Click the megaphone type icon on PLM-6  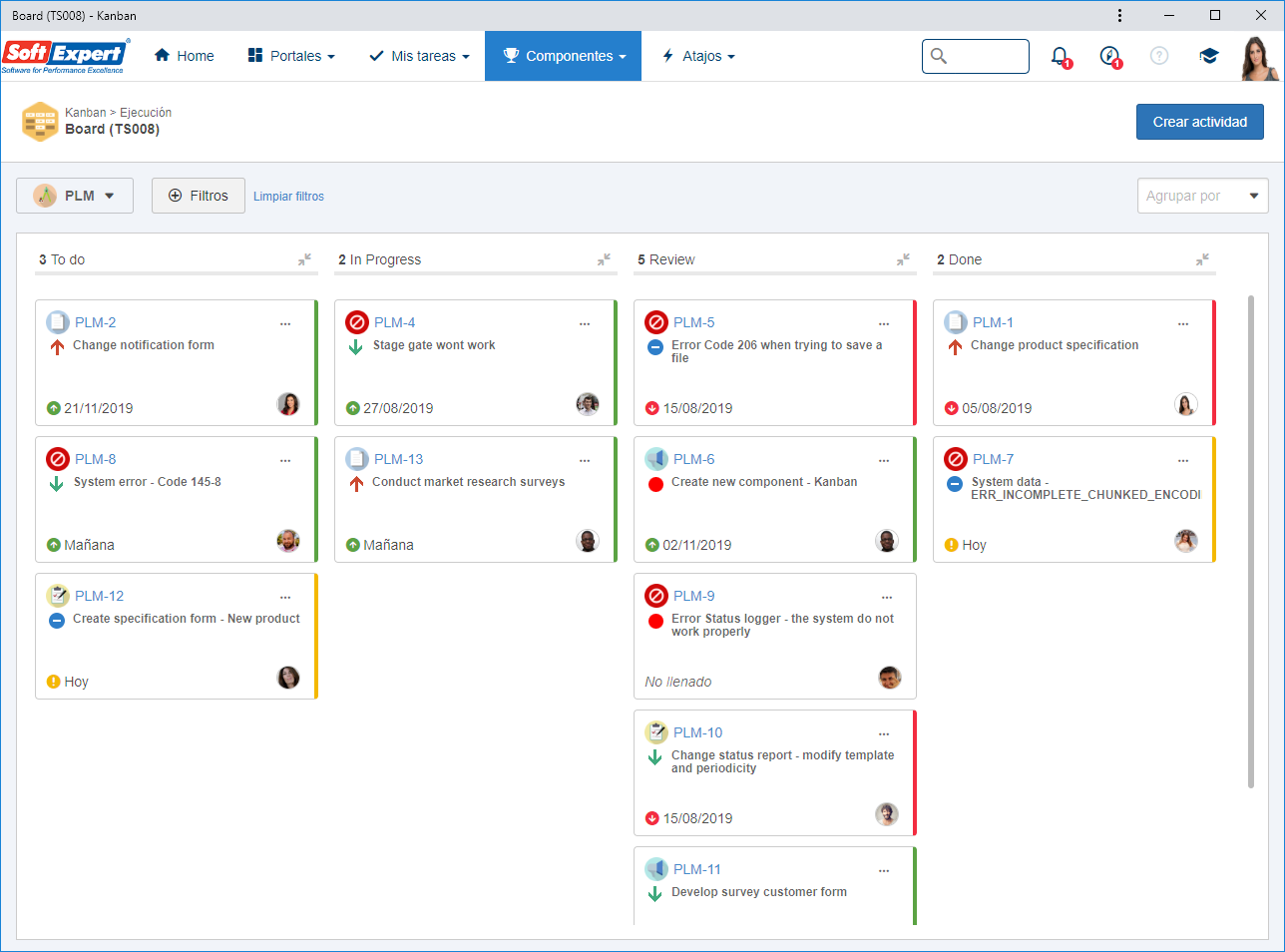656,459
